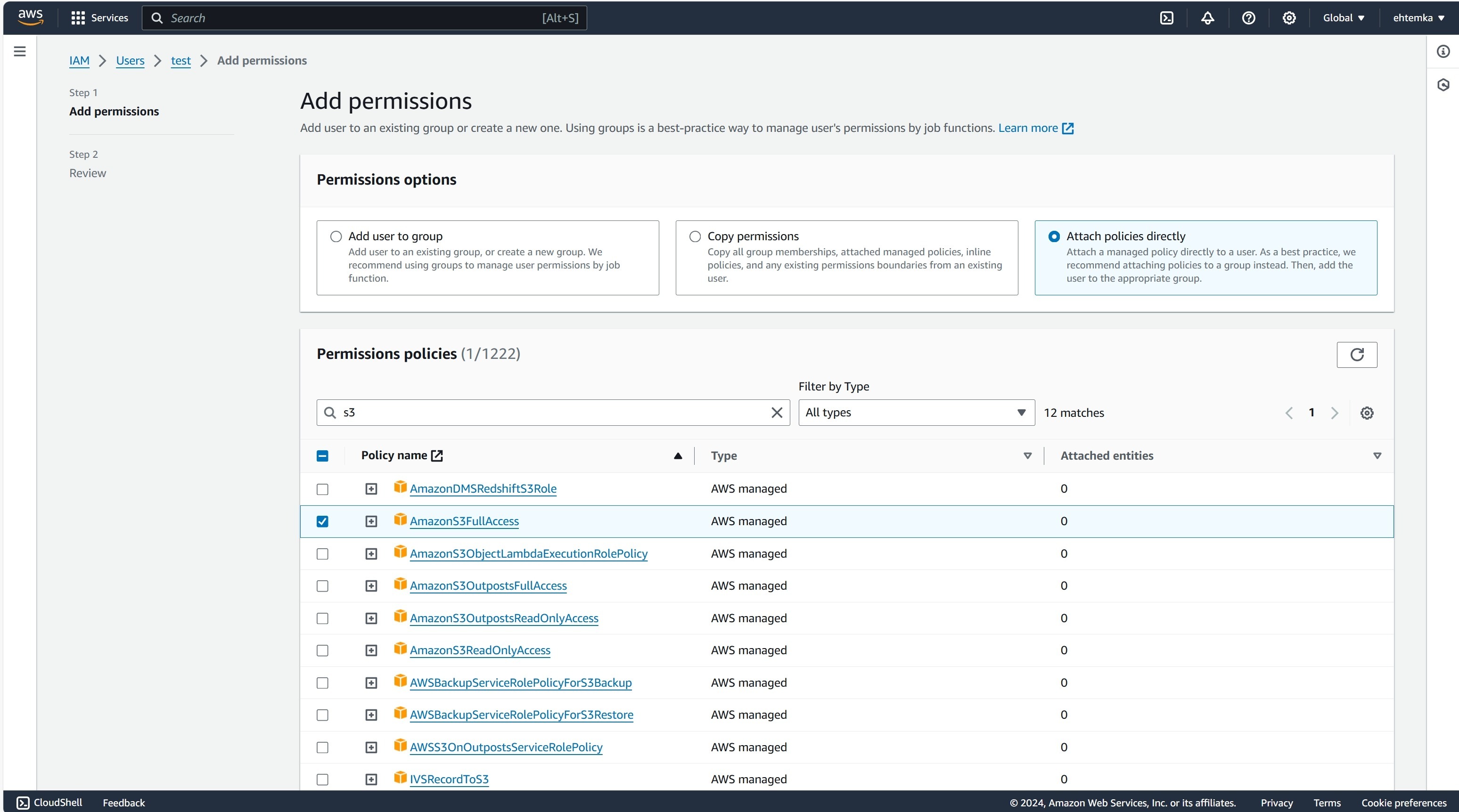Open the Terms link in footer

pyautogui.click(x=1327, y=803)
